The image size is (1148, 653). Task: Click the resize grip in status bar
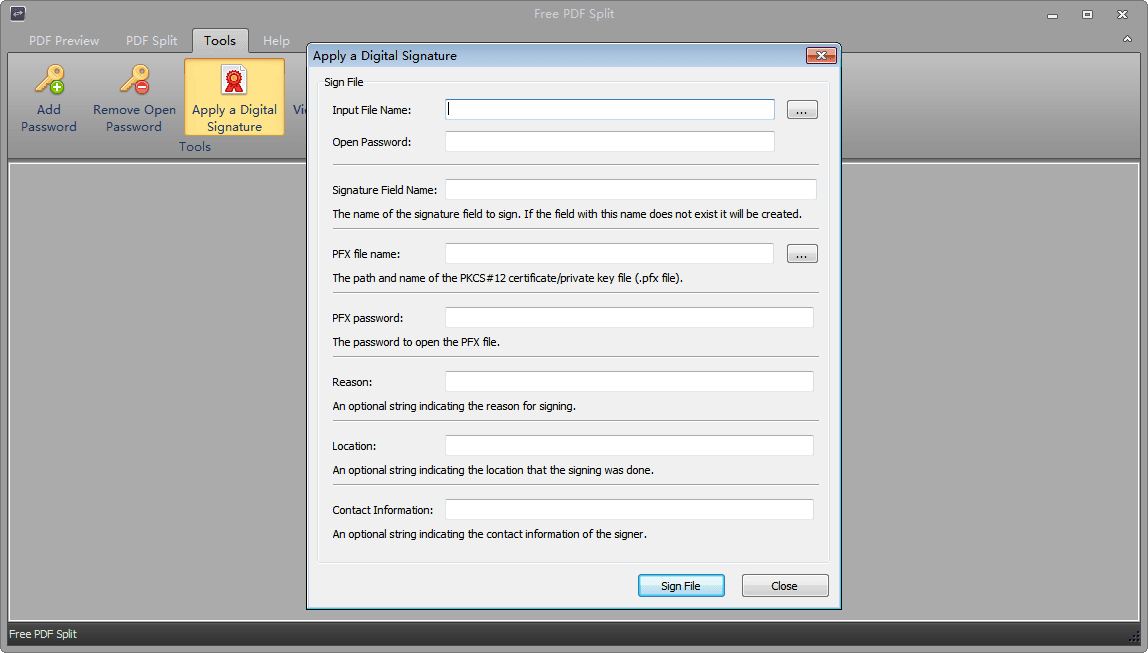[1135, 635]
